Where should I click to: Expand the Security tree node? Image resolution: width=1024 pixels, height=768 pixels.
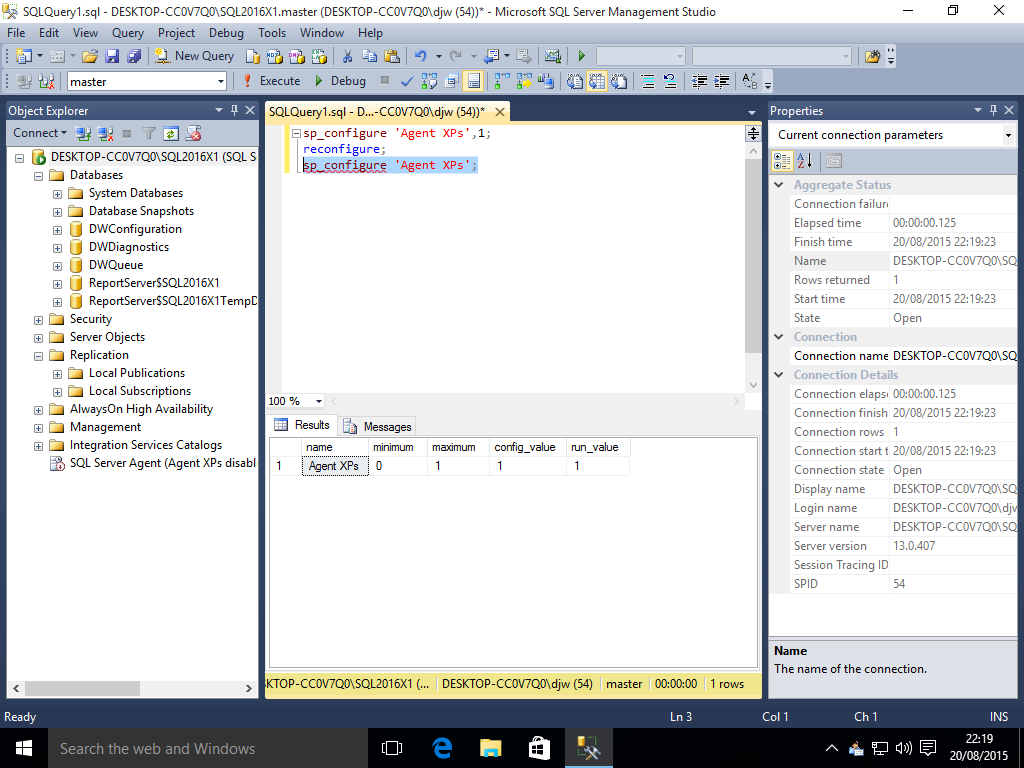pos(39,319)
